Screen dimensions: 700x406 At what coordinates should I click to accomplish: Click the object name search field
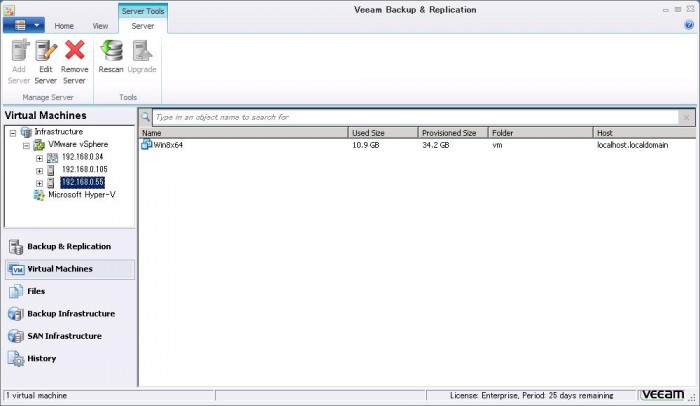tap(414, 117)
